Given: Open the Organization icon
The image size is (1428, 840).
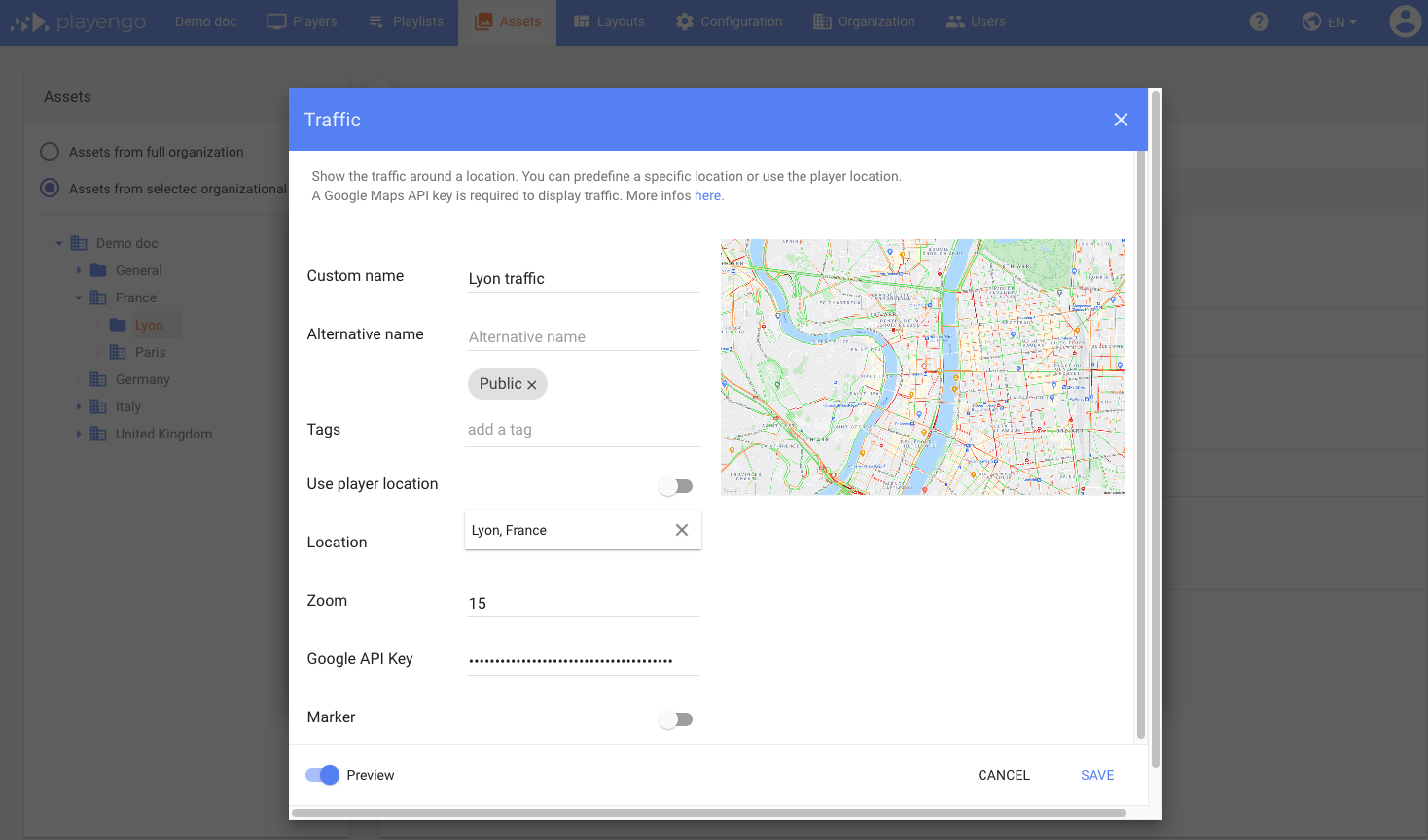Looking at the screenshot, I should click(821, 20).
